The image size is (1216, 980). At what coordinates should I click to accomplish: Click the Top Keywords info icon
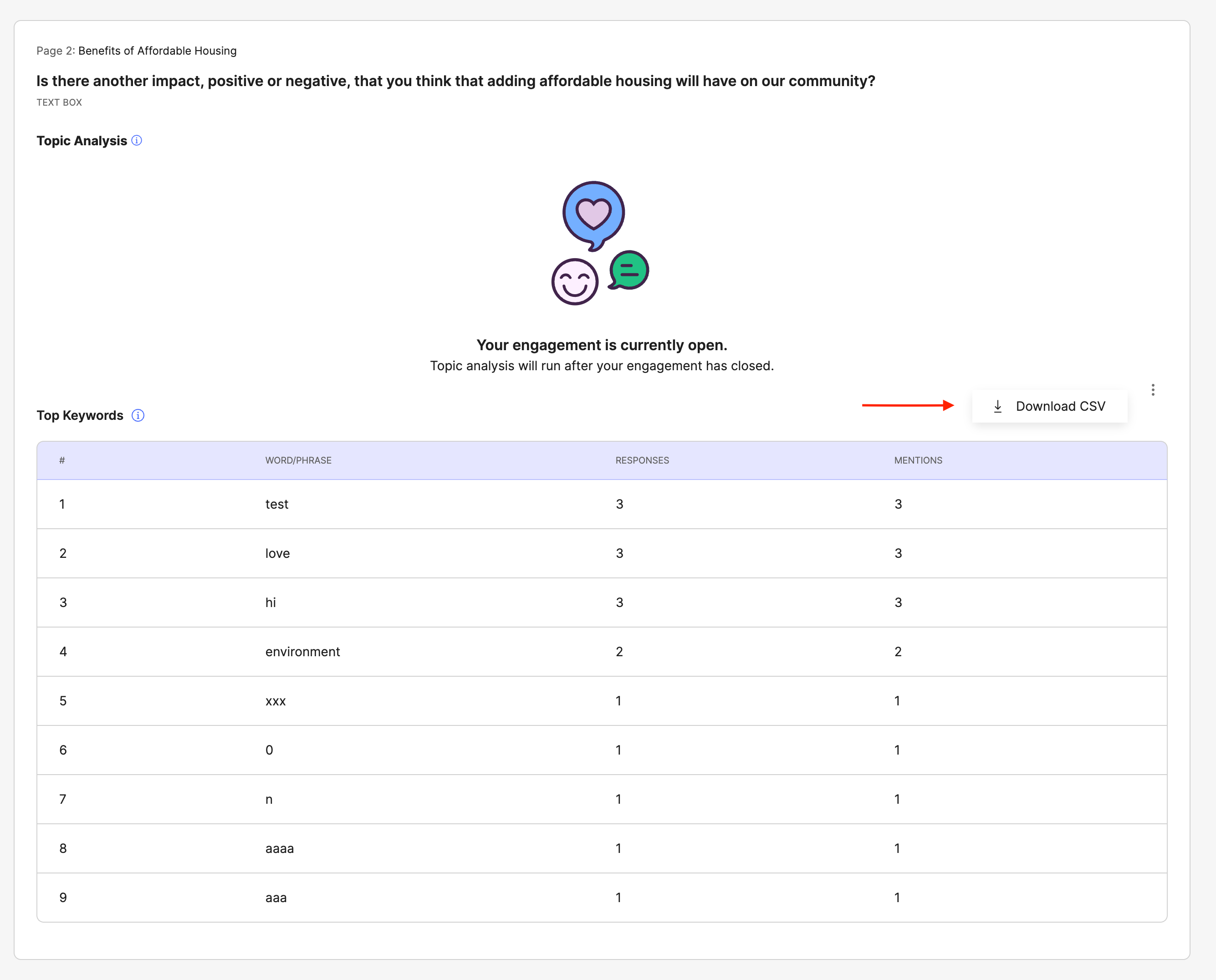tap(138, 415)
